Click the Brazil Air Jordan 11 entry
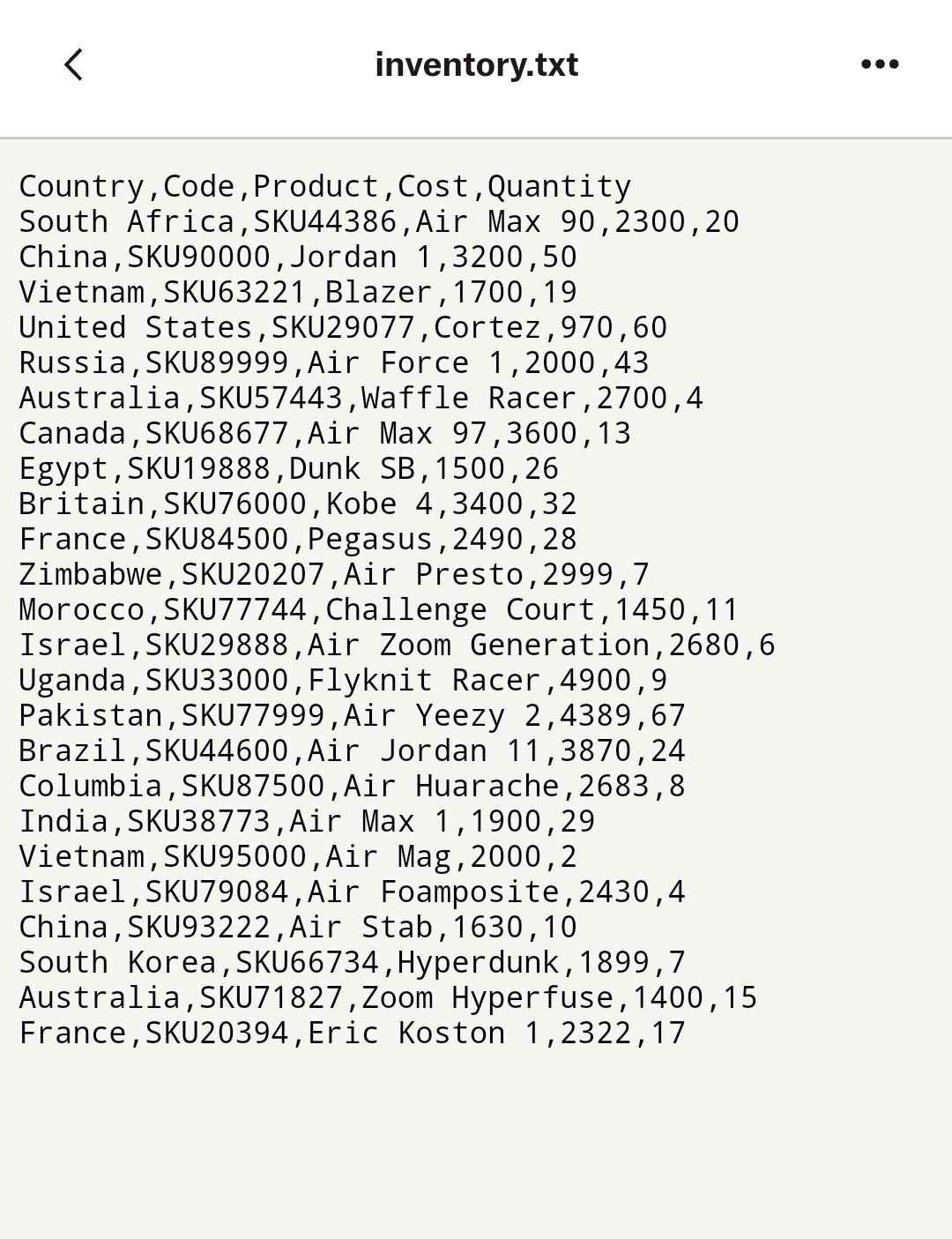The width and height of the screenshot is (952, 1239). 351,750
